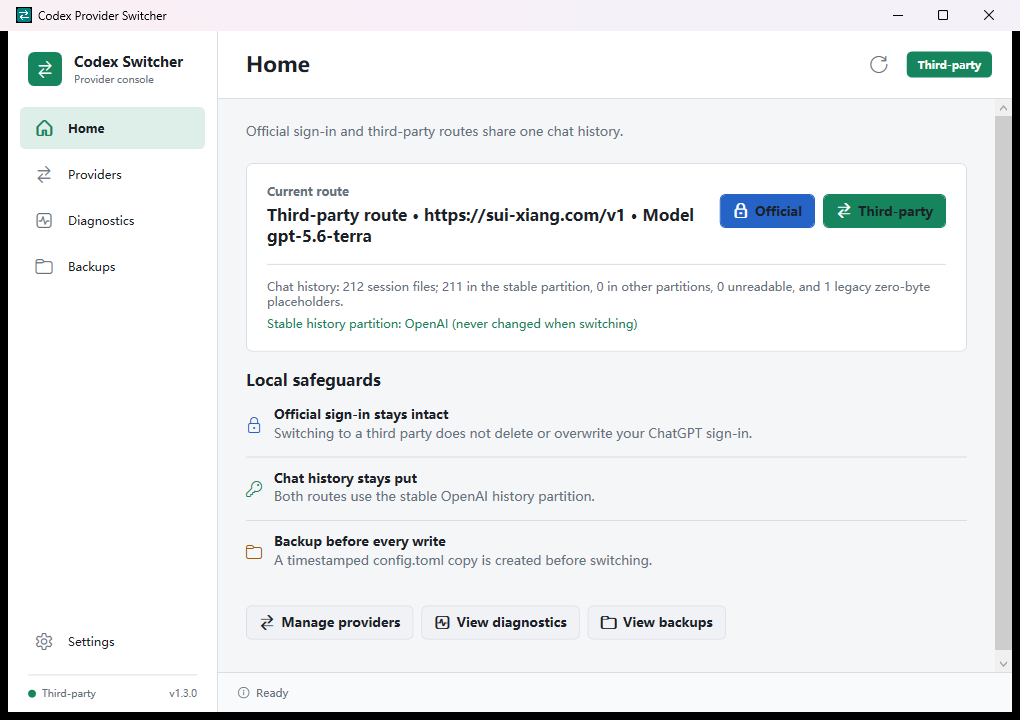Click the lock icon beside Official sign-in

[254, 425]
